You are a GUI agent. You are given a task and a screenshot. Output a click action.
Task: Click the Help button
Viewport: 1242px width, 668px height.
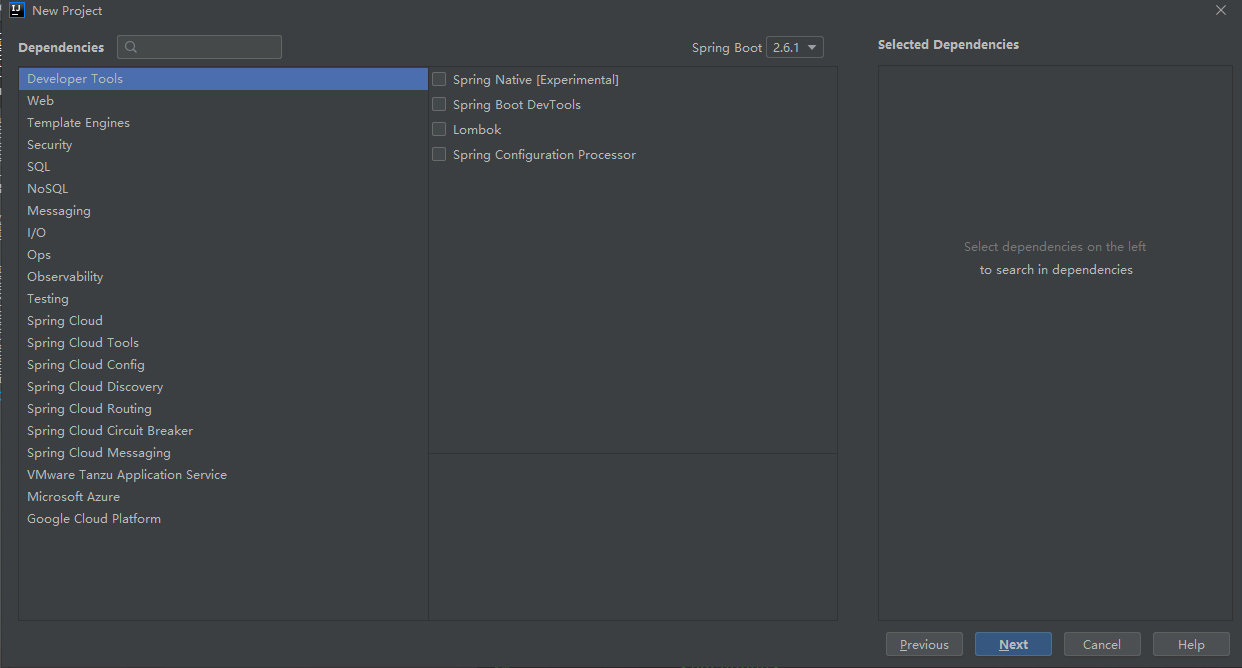click(1191, 644)
